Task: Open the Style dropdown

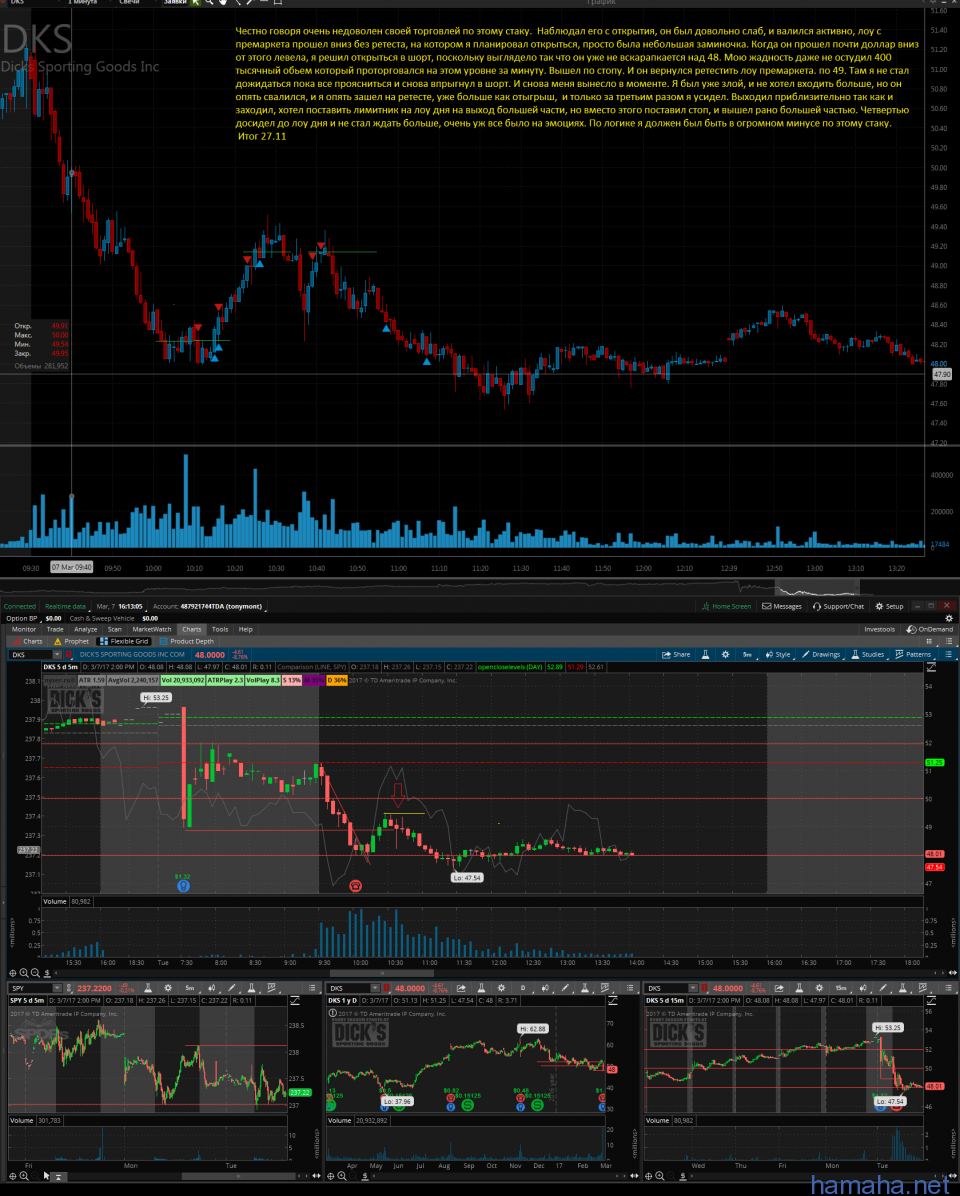Action: pos(779,654)
